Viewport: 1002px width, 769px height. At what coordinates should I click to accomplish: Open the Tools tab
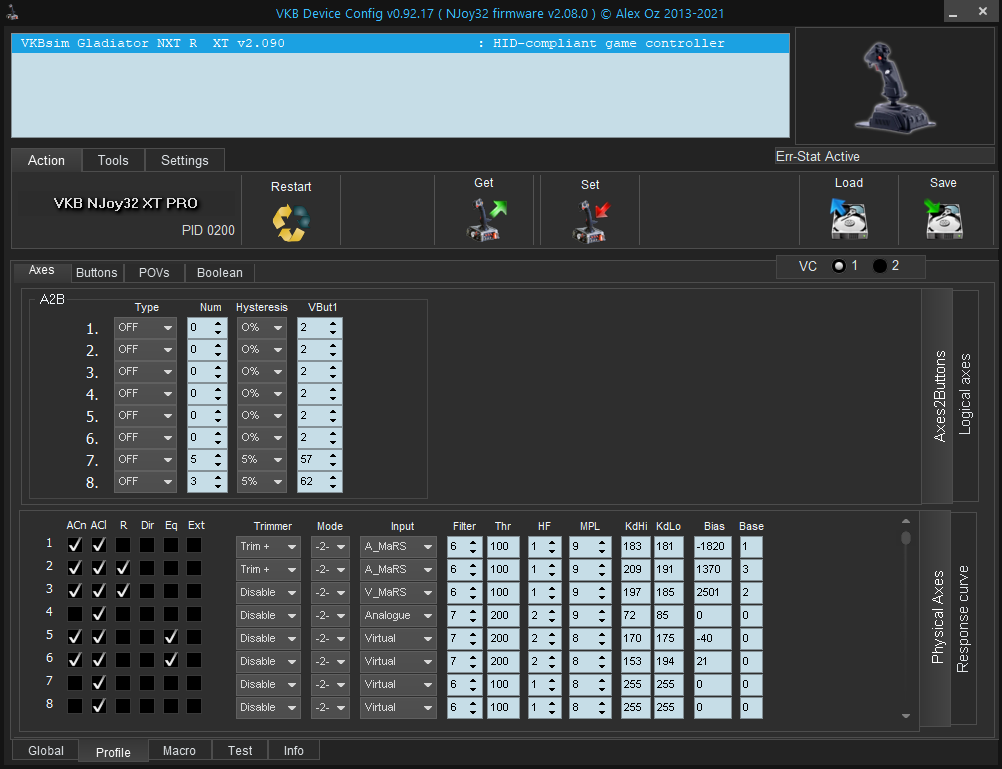[x=113, y=160]
